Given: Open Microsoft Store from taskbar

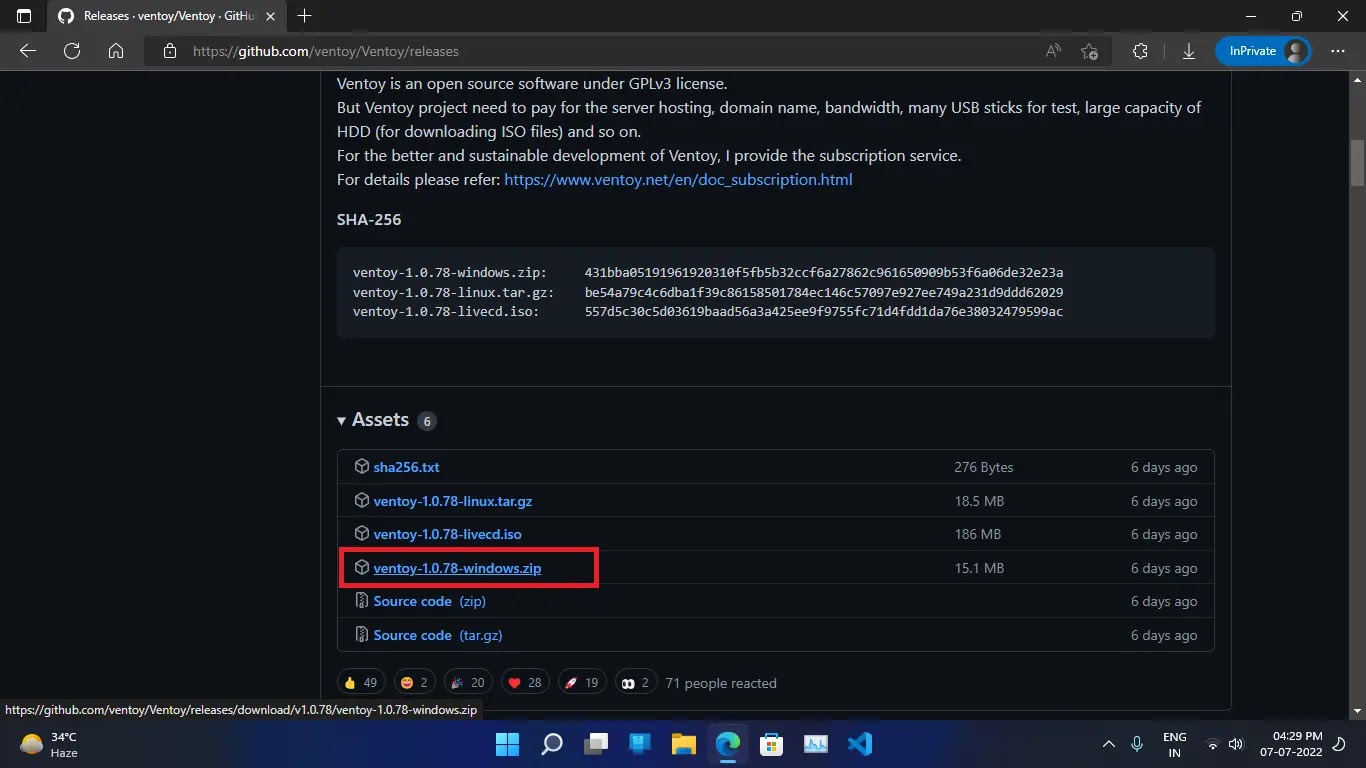Looking at the screenshot, I should pyautogui.click(x=771, y=744).
